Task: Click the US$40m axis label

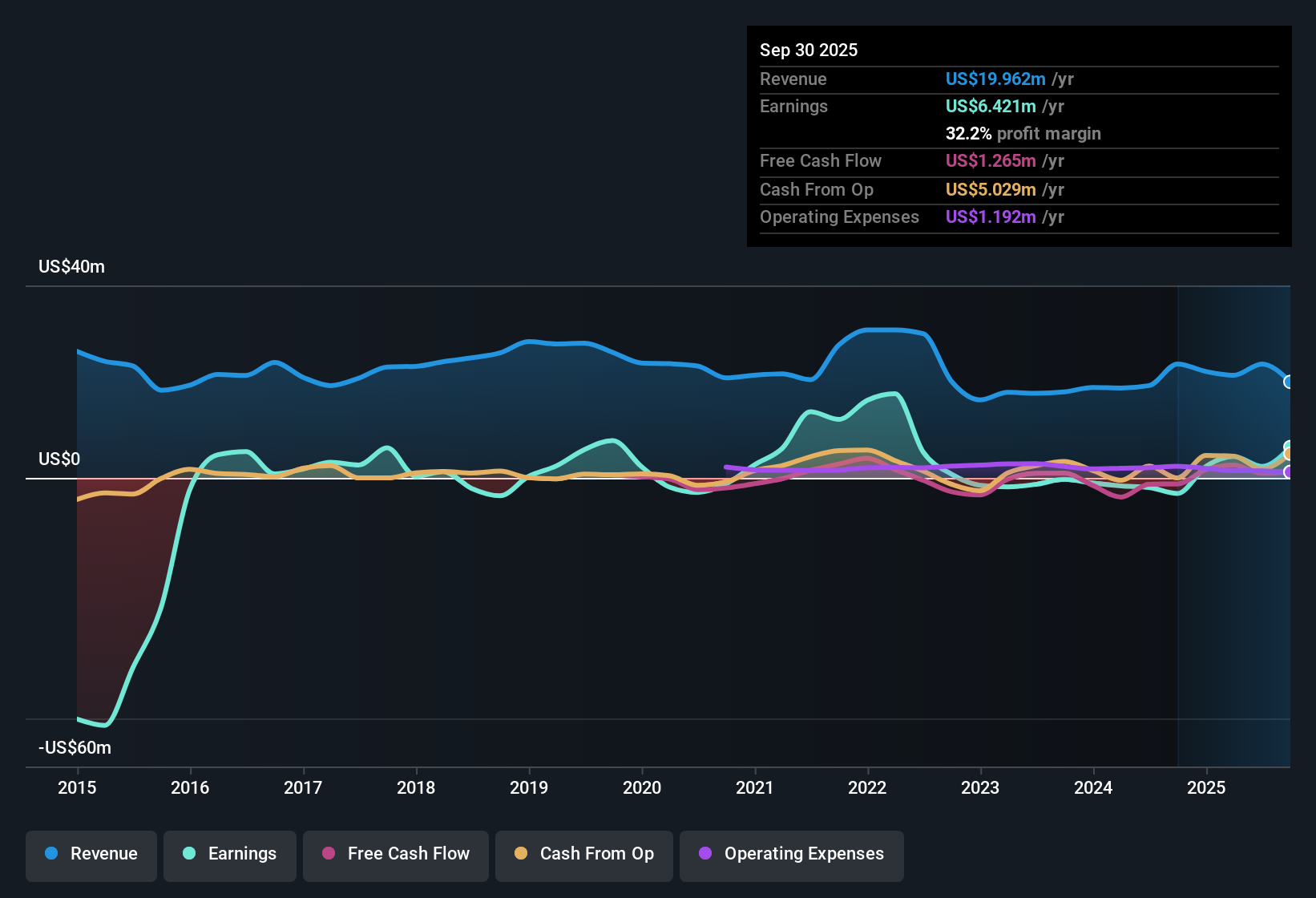Action: pyautogui.click(x=71, y=266)
